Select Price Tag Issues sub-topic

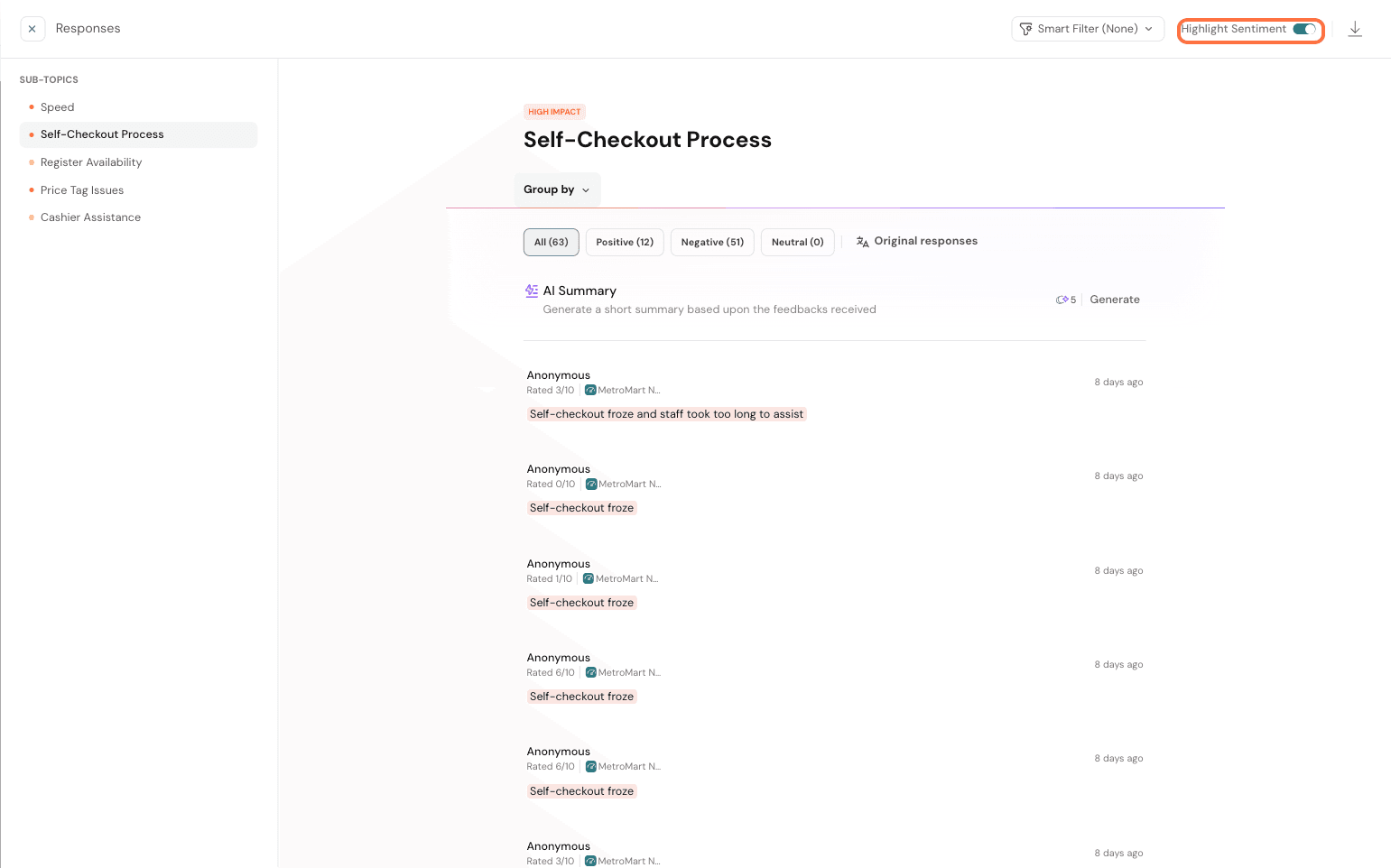click(x=82, y=190)
